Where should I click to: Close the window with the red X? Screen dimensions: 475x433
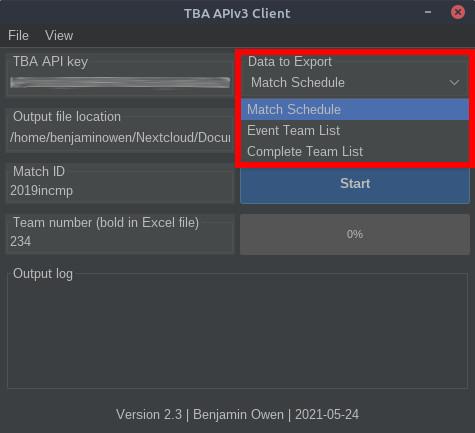point(458,12)
